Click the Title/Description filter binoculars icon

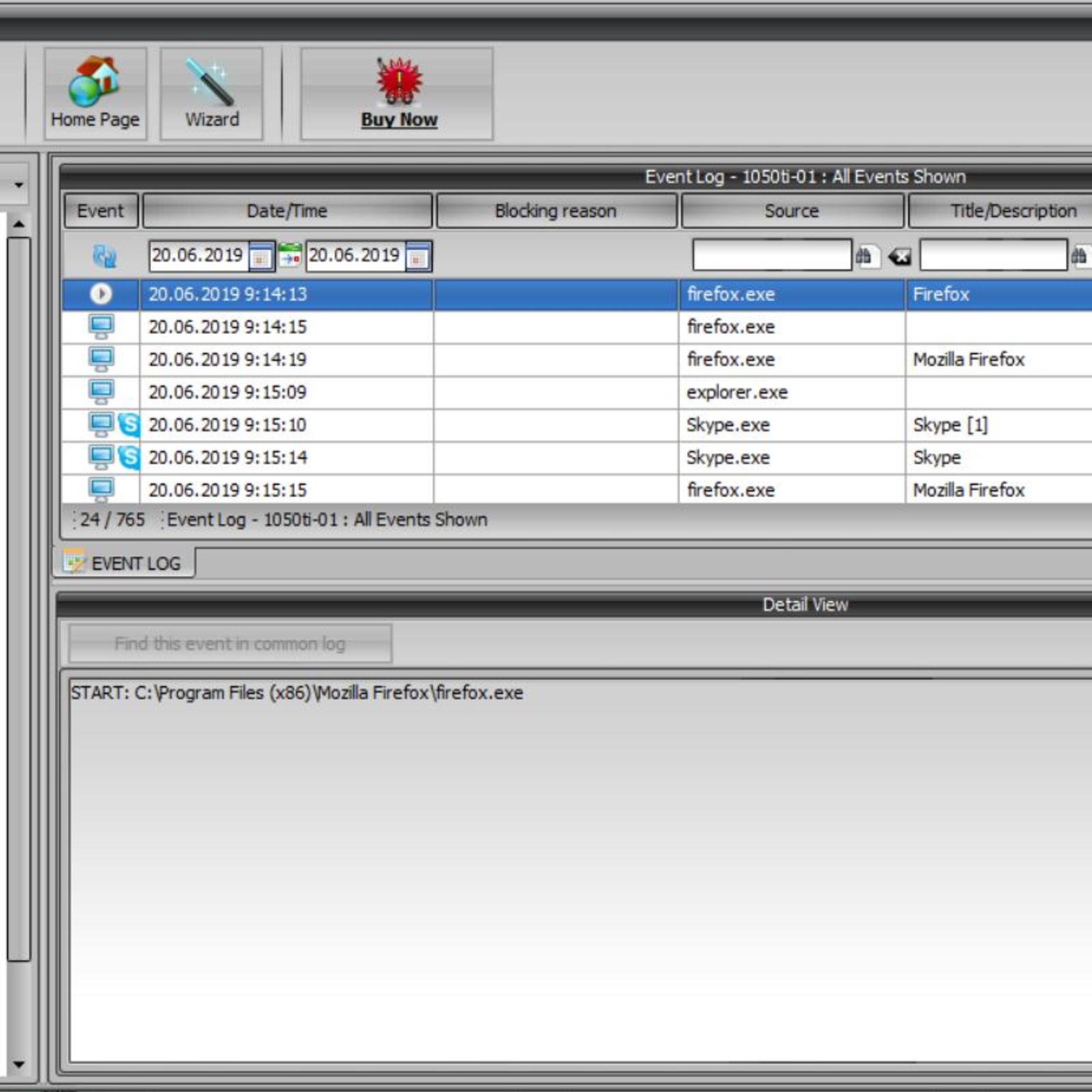[x=1080, y=257]
